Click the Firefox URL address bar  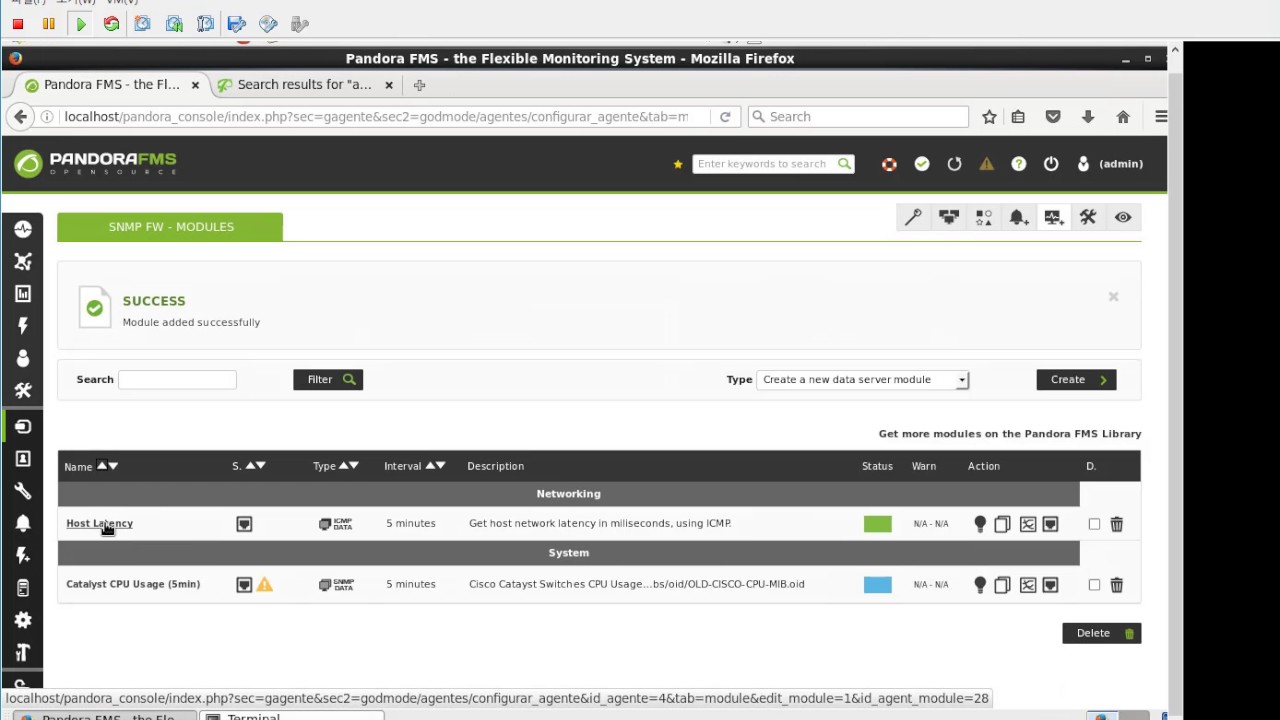coord(376,117)
